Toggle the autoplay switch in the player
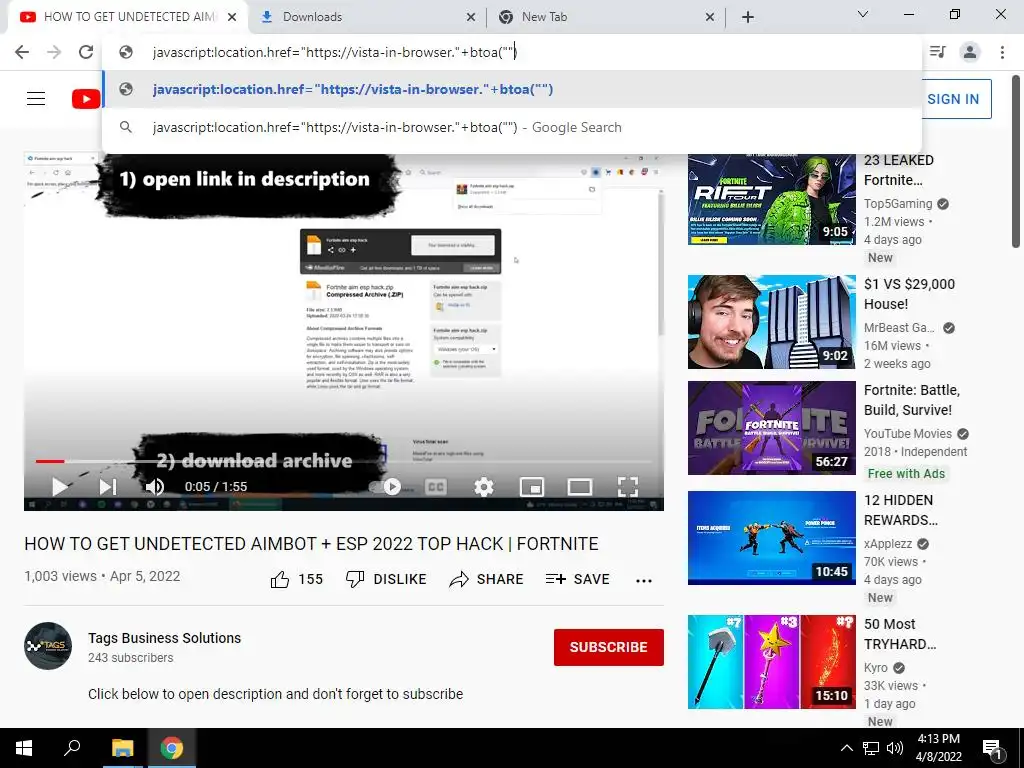 pyautogui.click(x=385, y=487)
